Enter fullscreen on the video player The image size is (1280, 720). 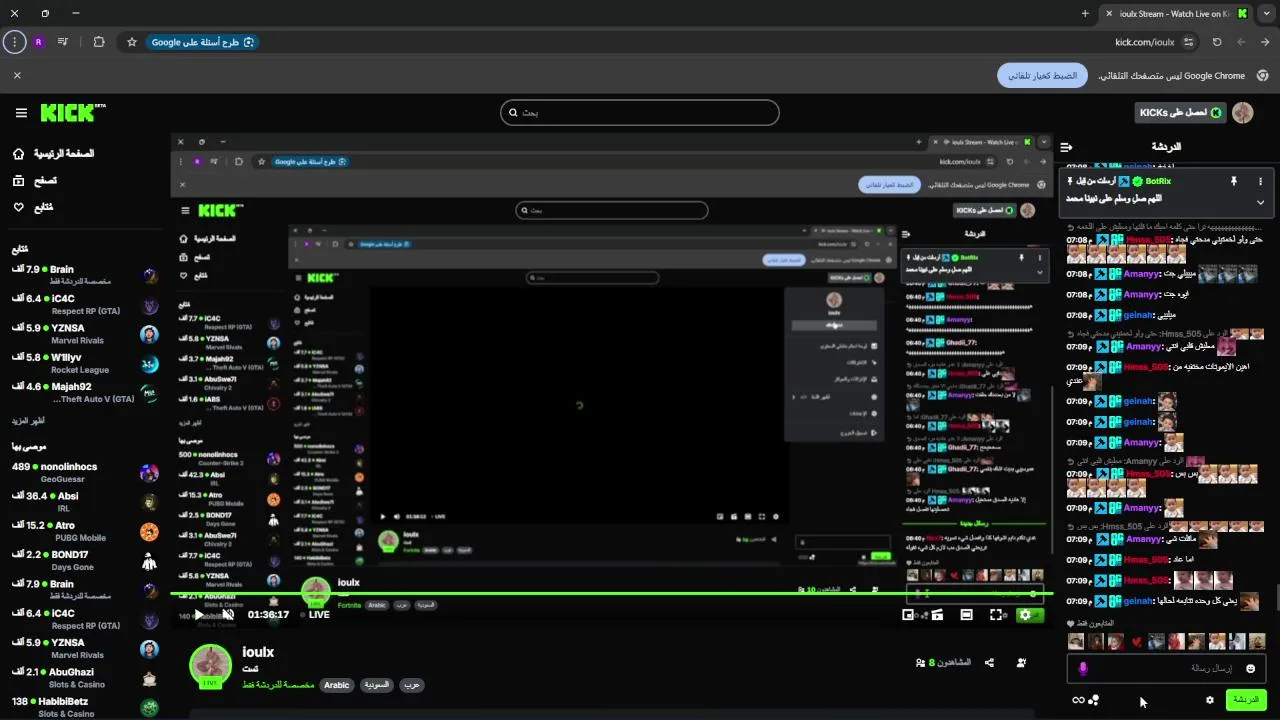[996, 615]
